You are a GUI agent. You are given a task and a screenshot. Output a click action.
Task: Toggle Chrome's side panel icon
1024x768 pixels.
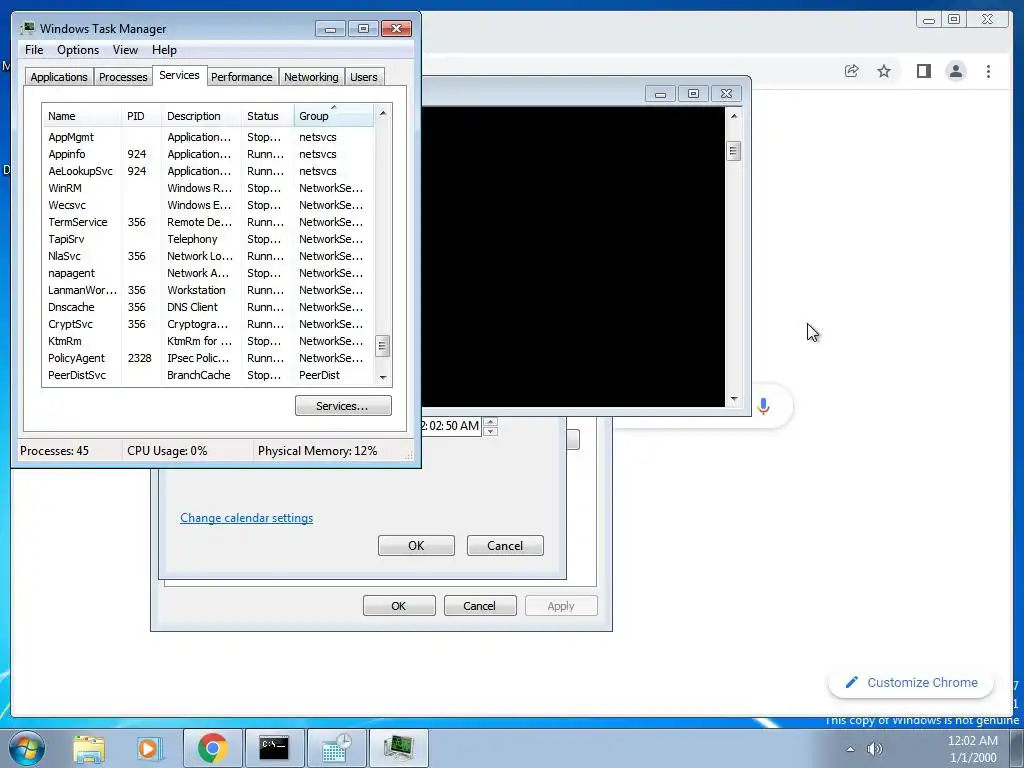[x=923, y=71]
